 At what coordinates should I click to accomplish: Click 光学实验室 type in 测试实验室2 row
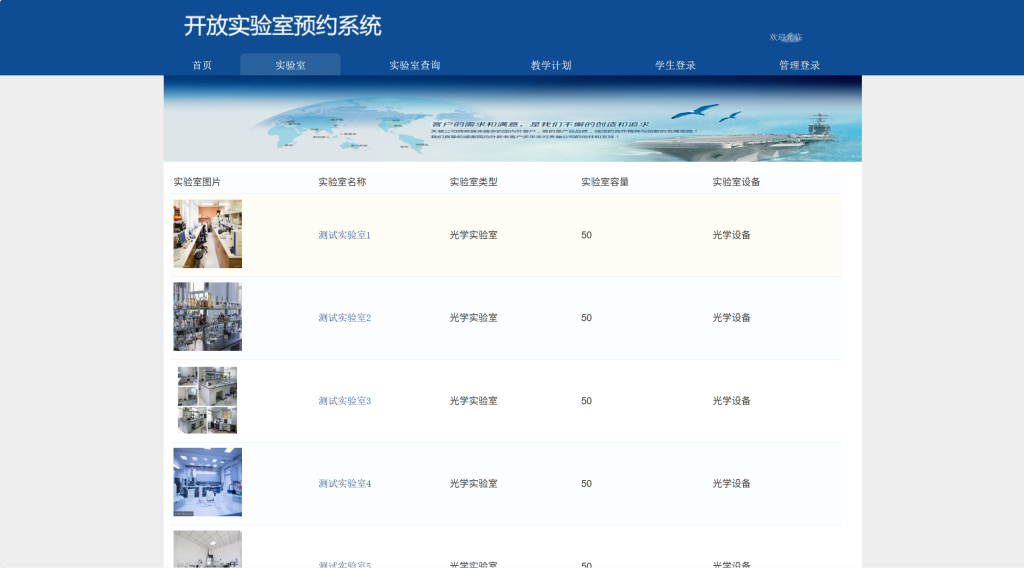pyautogui.click(x=473, y=318)
